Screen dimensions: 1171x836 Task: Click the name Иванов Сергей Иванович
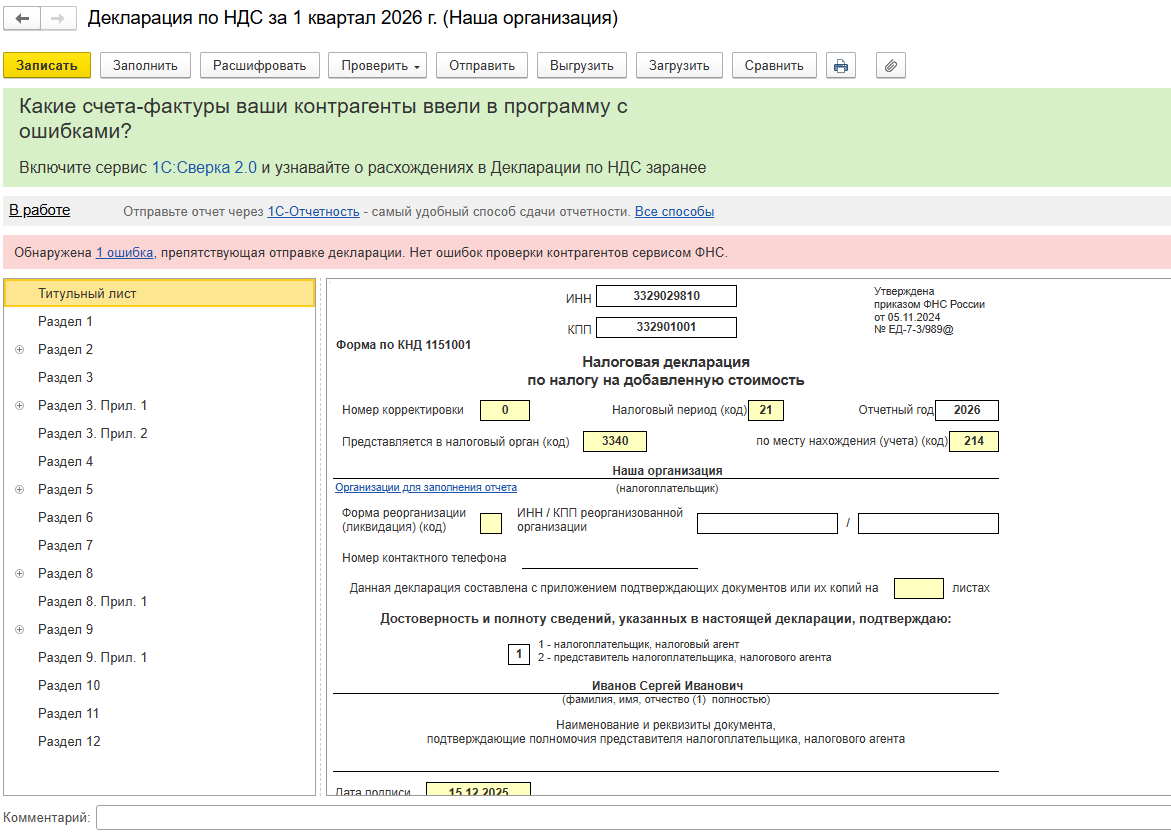667,686
